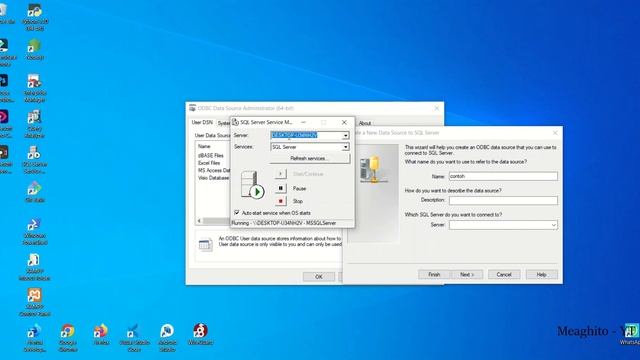Click the Name column header in User Data Sources
The height and width of the screenshot is (360, 640).
(204, 146)
